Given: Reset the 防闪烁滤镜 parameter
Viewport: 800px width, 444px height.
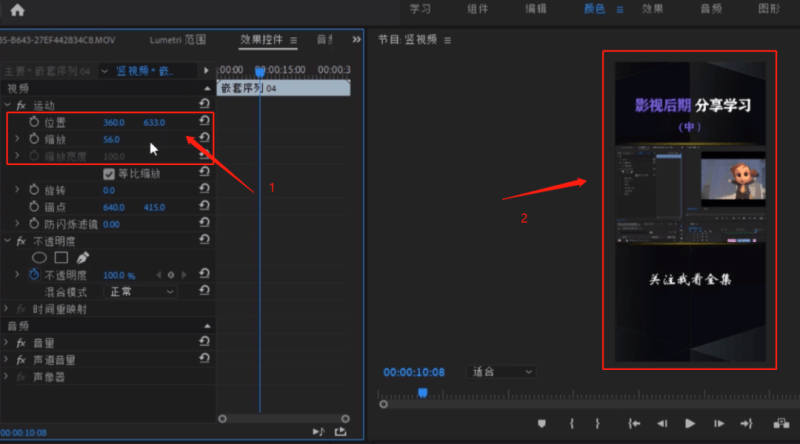Looking at the screenshot, I should pyautogui.click(x=205, y=222).
